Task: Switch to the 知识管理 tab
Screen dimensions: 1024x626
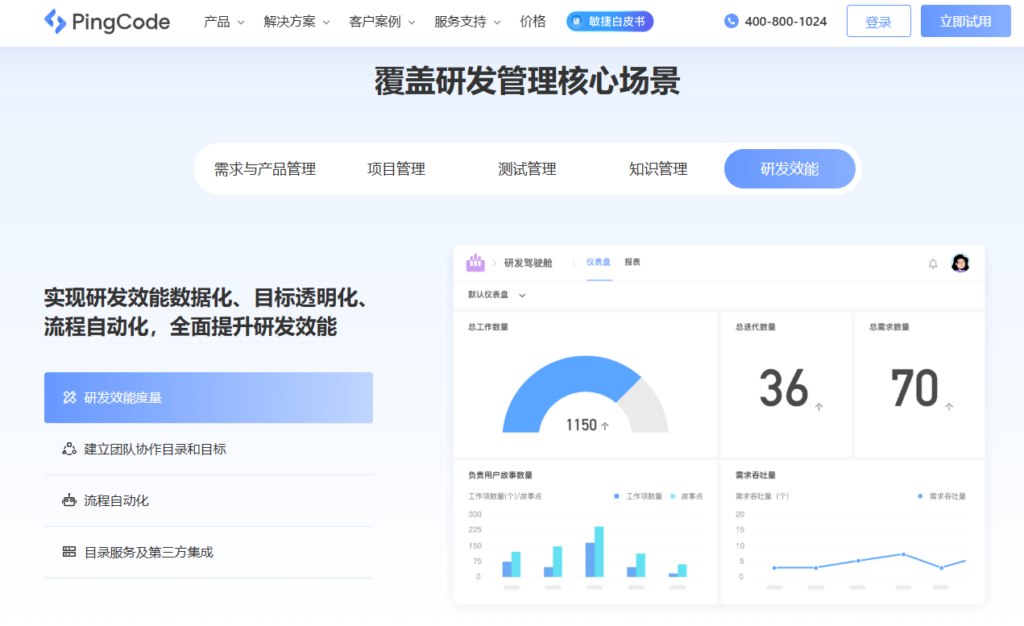Action: tap(658, 169)
